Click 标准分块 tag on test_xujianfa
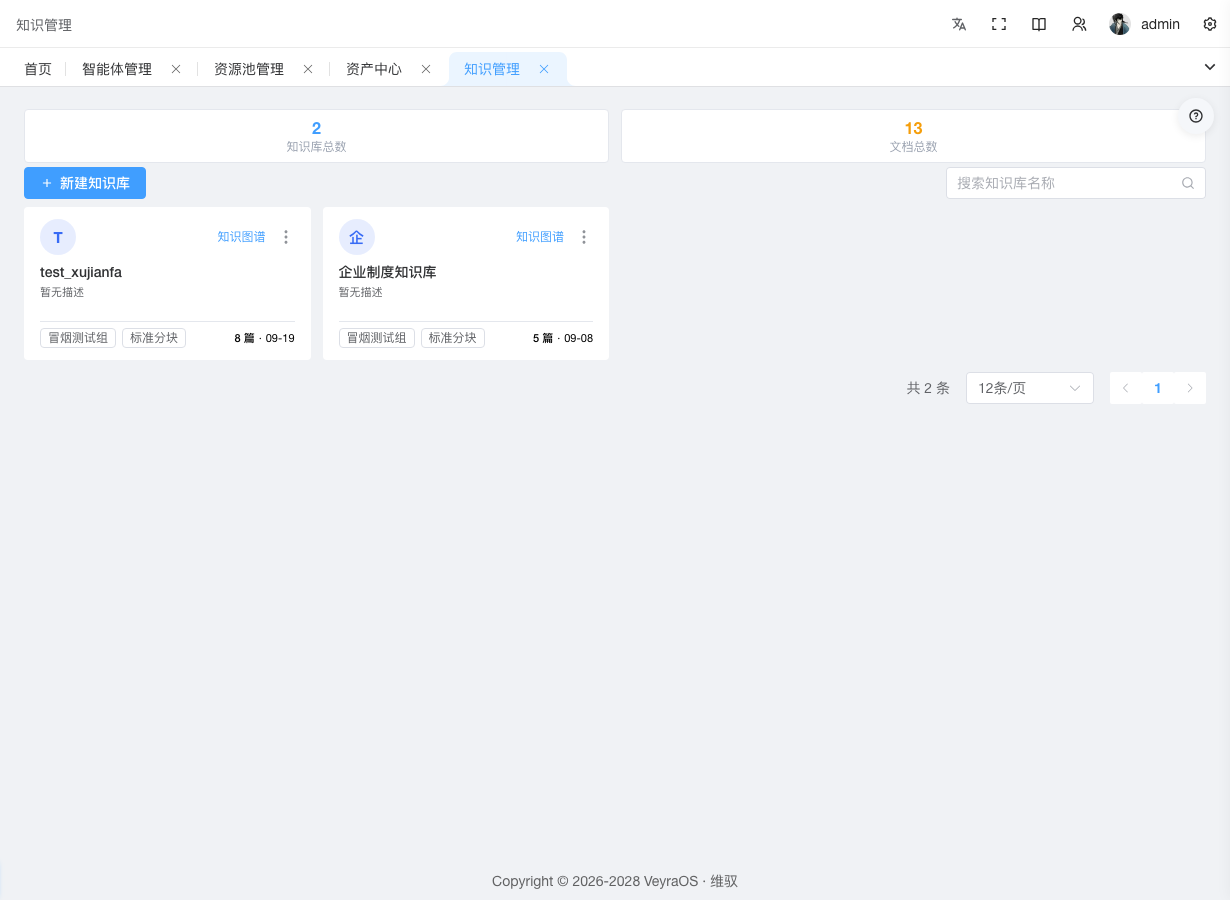 click(x=154, y=338)
